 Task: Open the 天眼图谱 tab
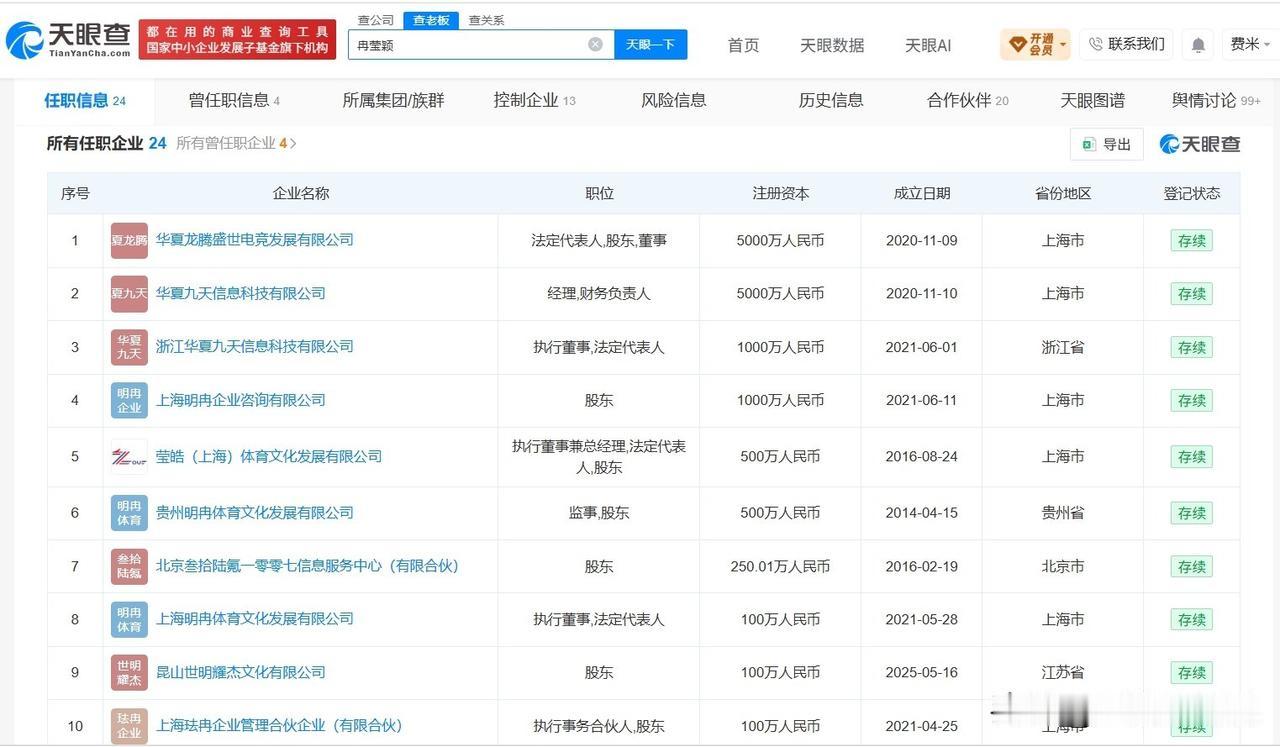click(1093, 100)
